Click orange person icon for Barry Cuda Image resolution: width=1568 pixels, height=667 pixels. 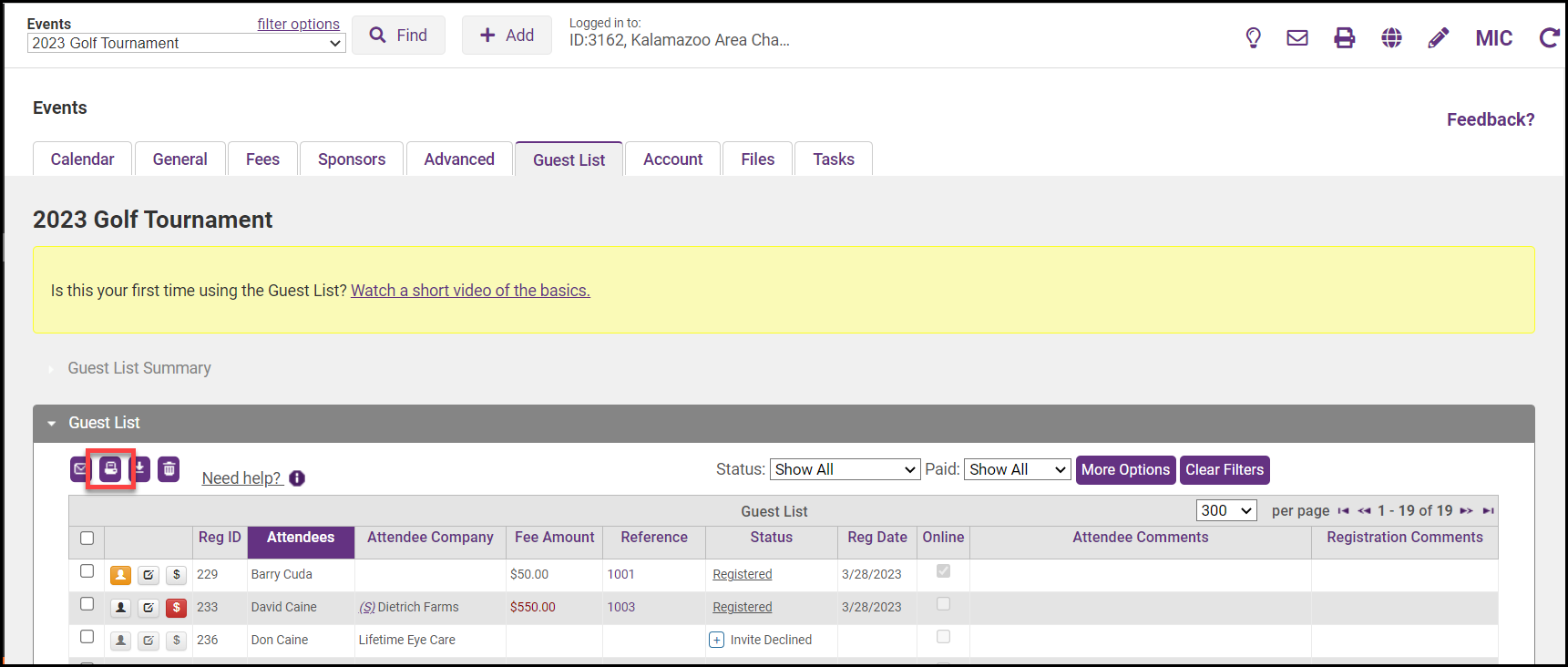coord(120,575)
